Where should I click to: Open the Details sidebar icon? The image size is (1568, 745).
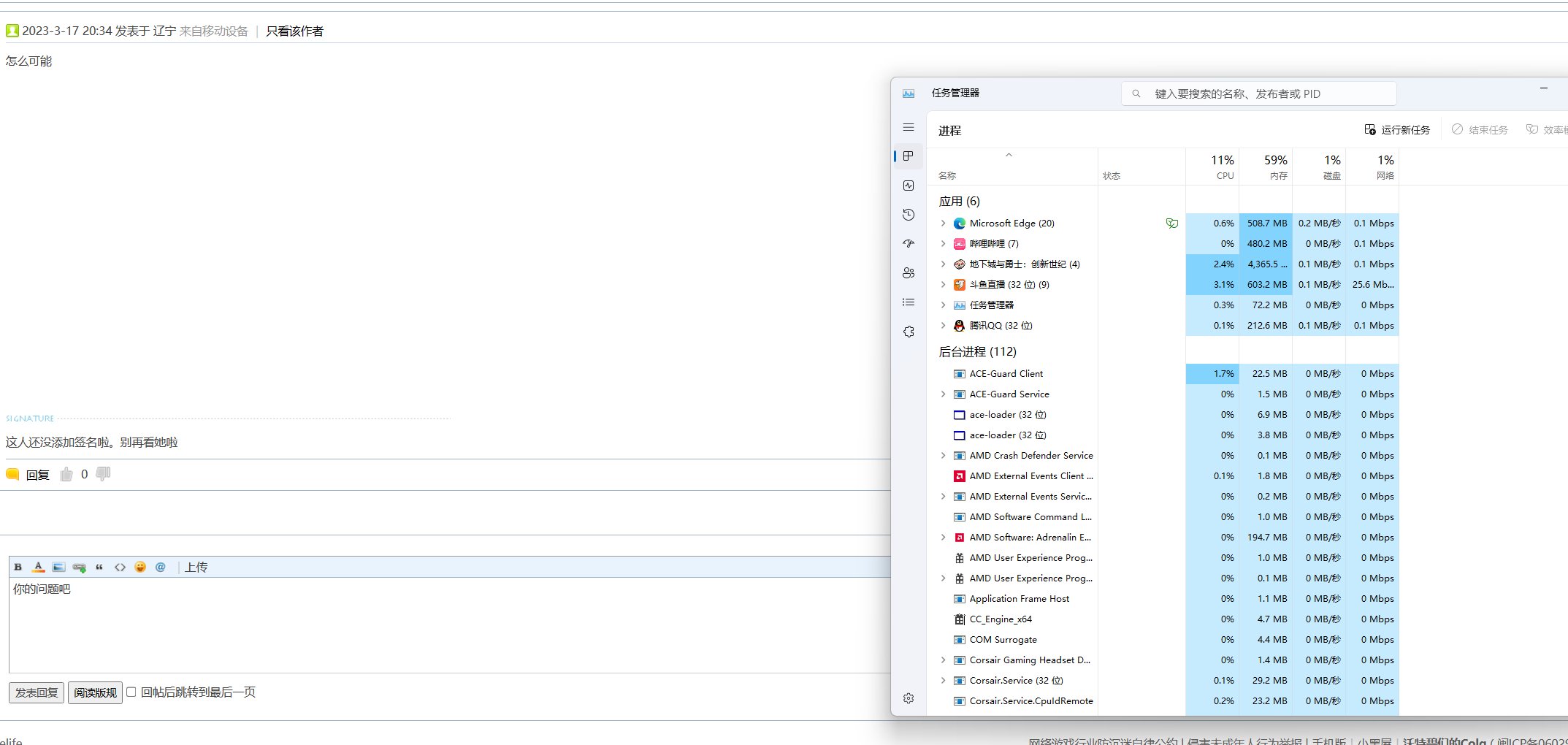(x=908, y=302)
